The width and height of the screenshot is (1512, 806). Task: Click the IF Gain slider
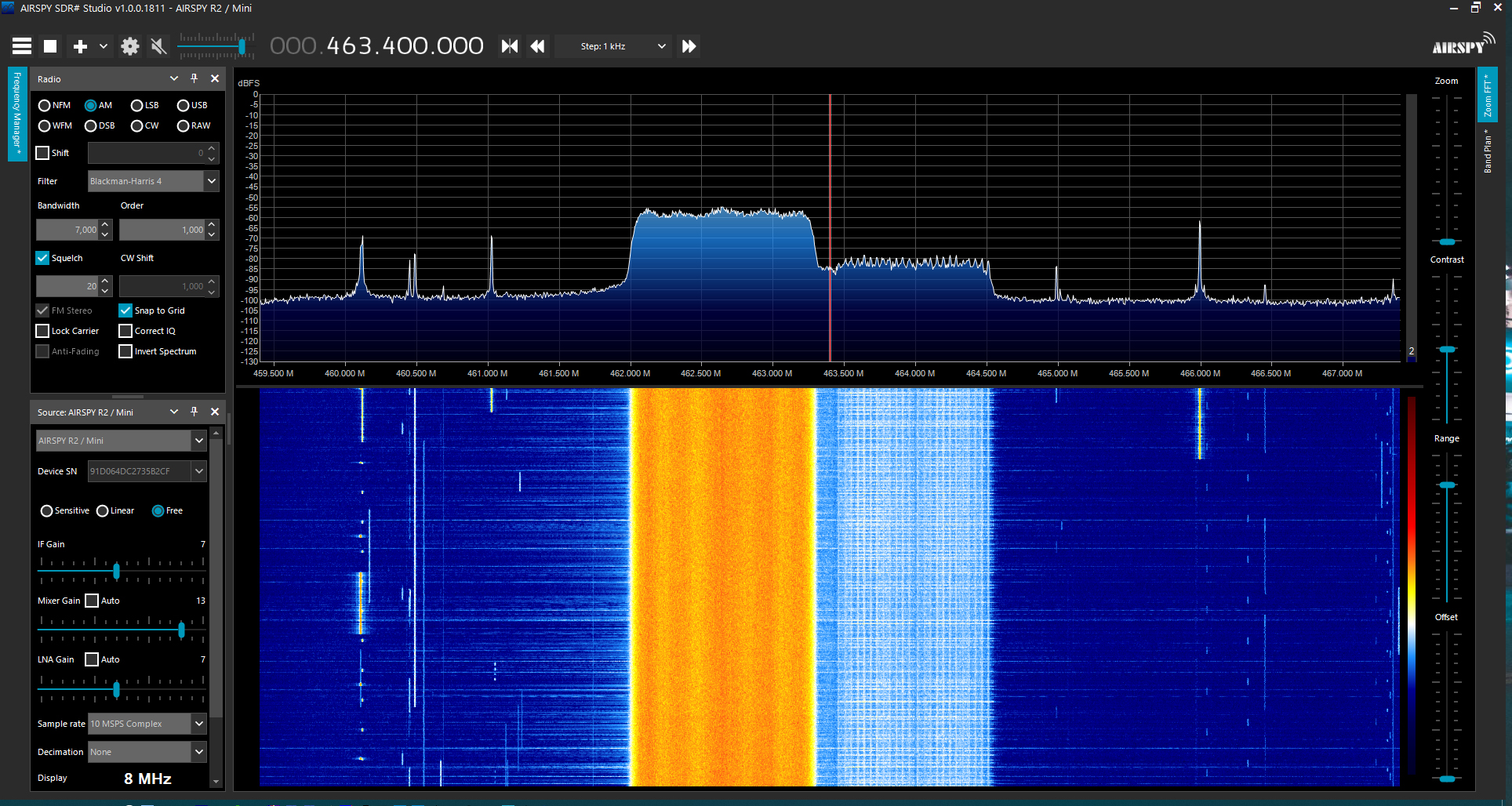click(122, 571)
